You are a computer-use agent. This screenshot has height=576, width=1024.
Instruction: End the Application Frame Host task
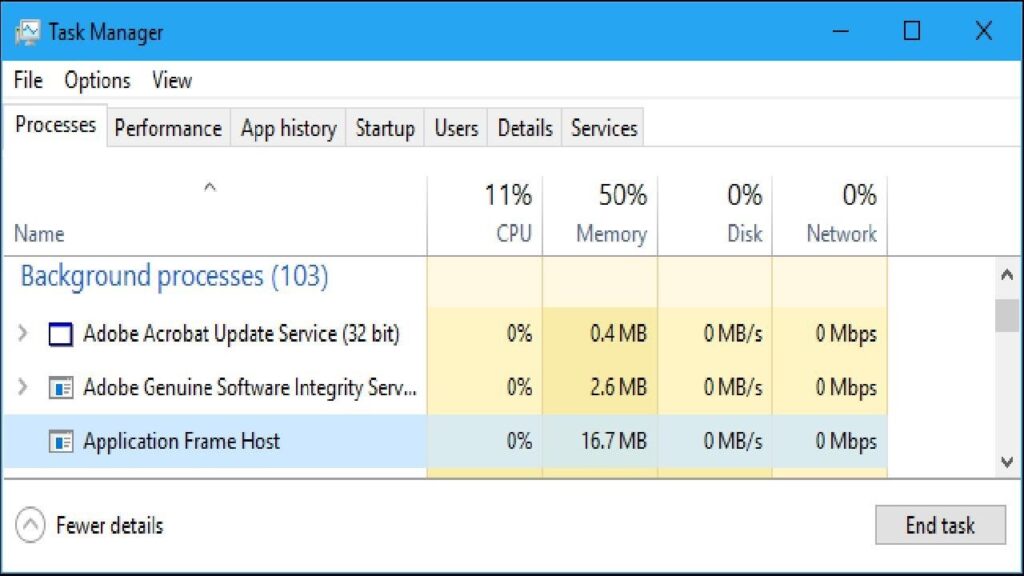pos(939,525)
